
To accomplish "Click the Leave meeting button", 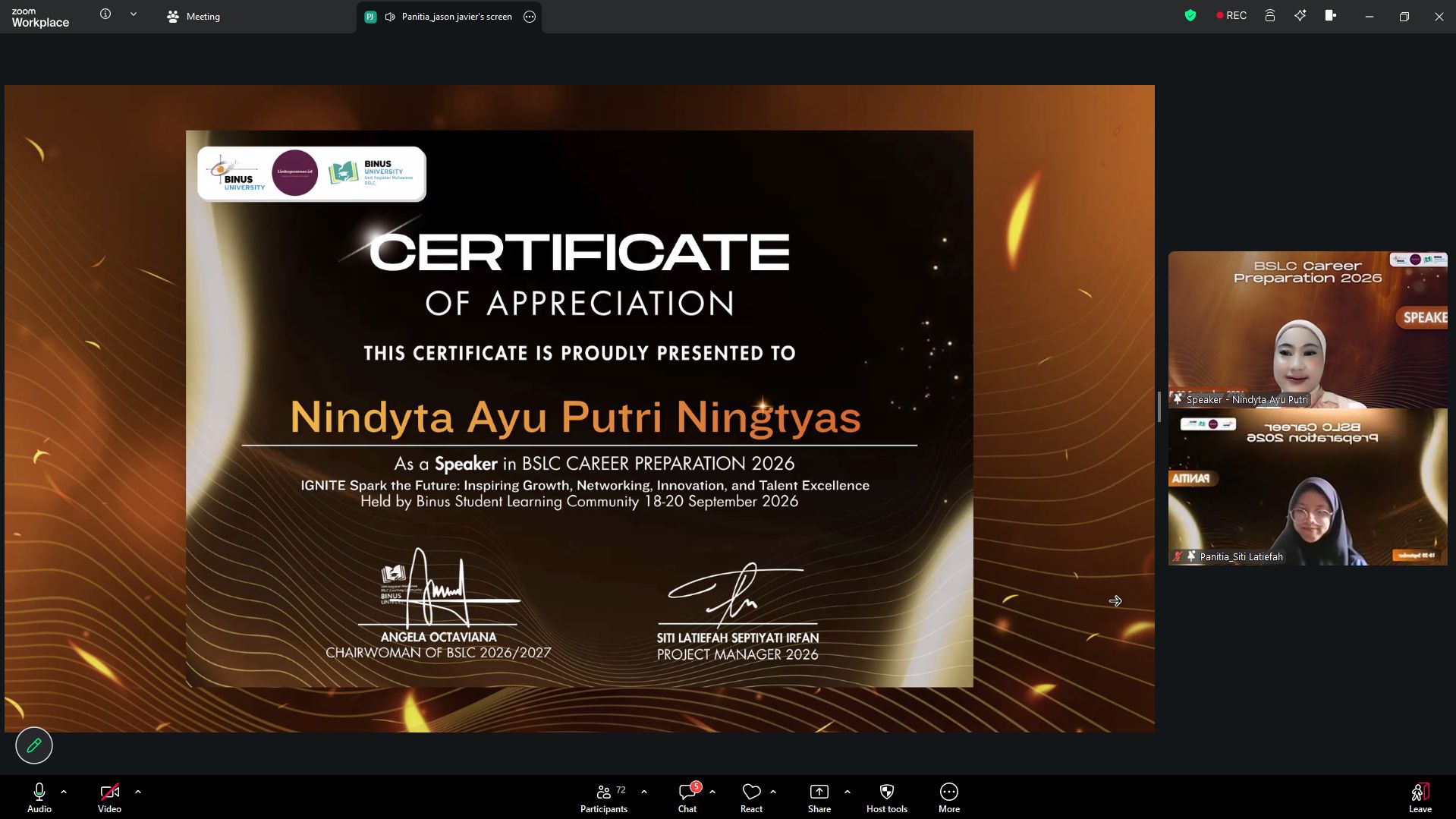I will (x=1420, y=797).
